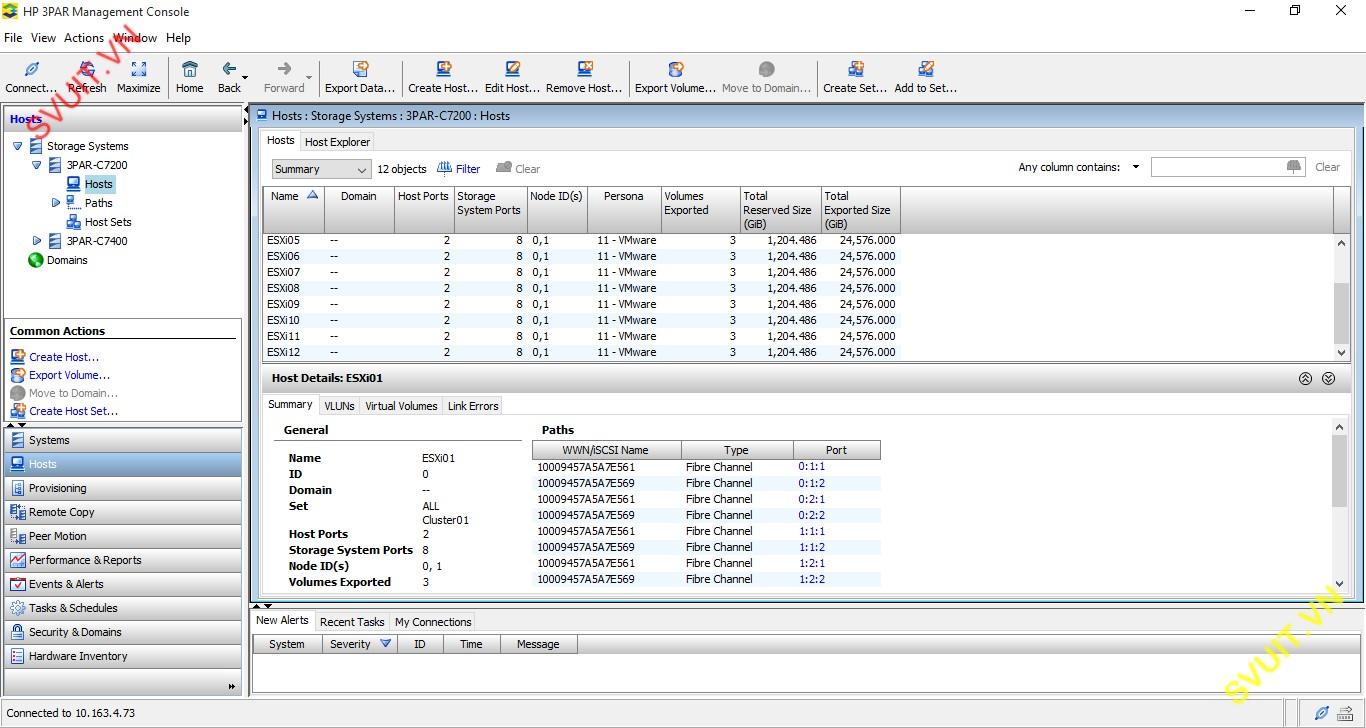Image resolution: width=1366 pixels, height=728 pixels.
Task: Expand host details with down chevron icon
Action: (x=1328, y=379)
